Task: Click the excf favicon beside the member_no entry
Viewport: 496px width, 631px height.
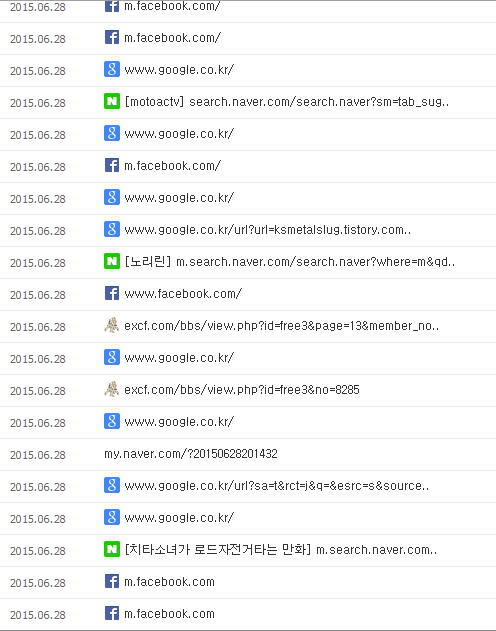Action: pyautogui.click(x=111, y=325)
